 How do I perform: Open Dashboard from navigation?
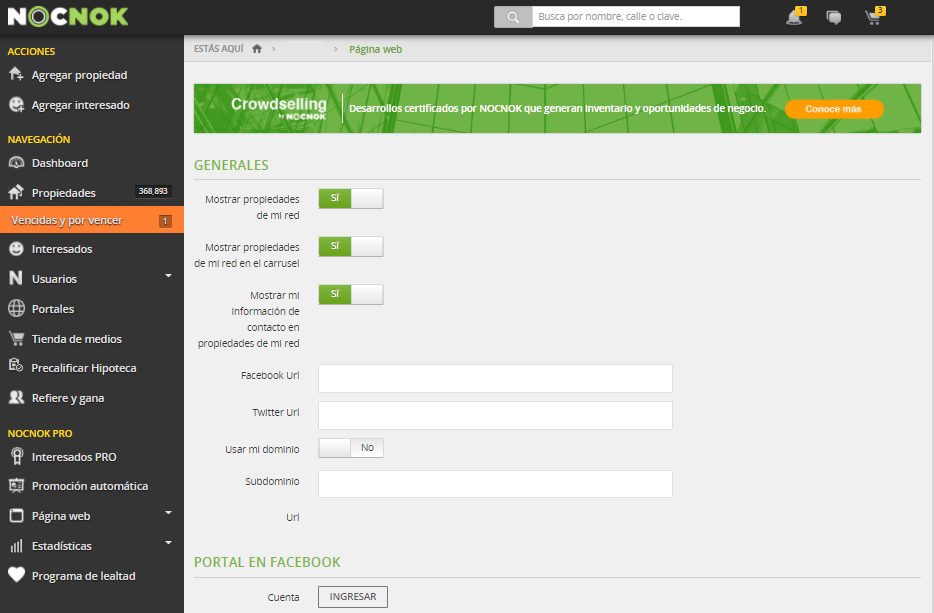60,163
